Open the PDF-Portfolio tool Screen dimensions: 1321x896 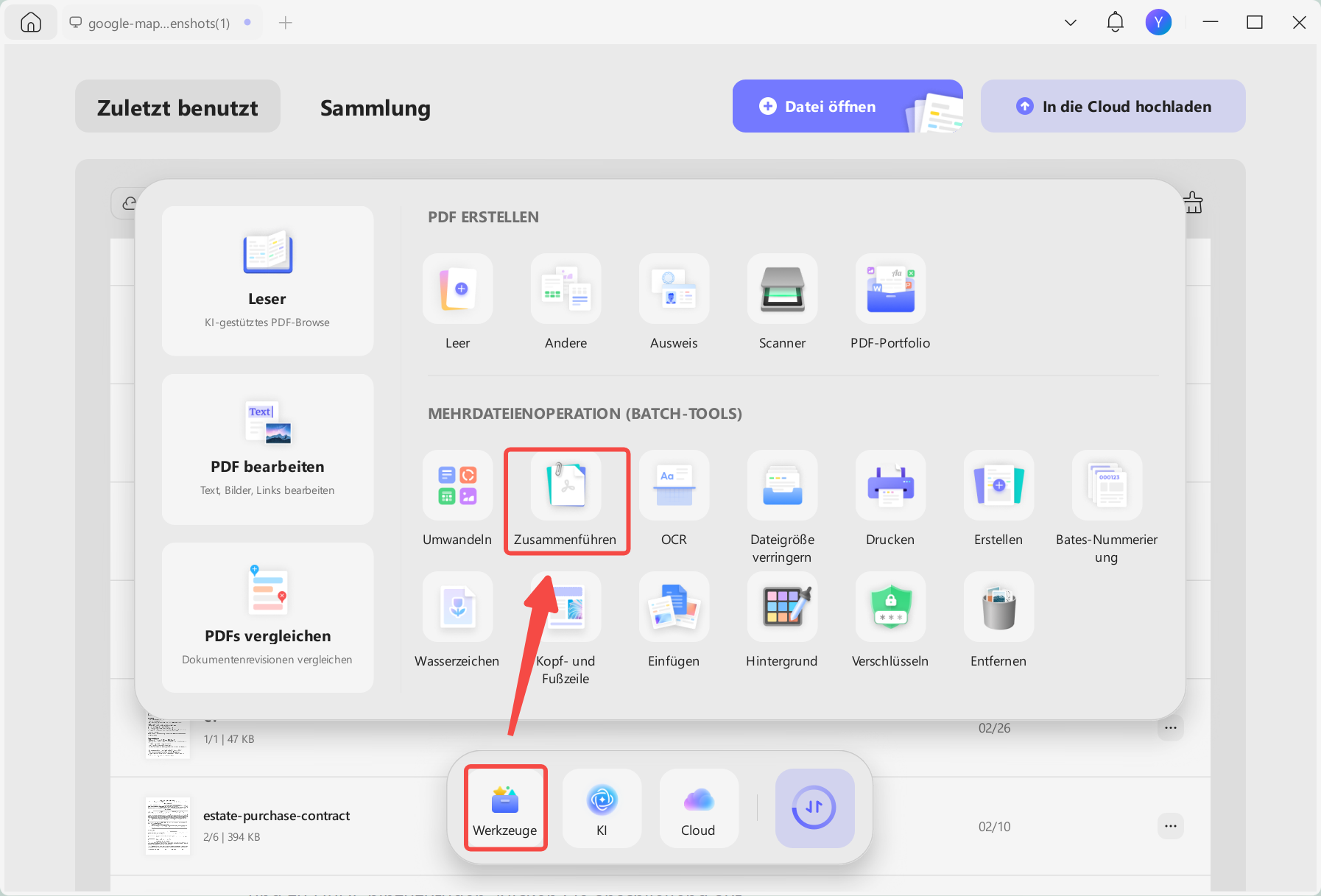pos(890,289)
